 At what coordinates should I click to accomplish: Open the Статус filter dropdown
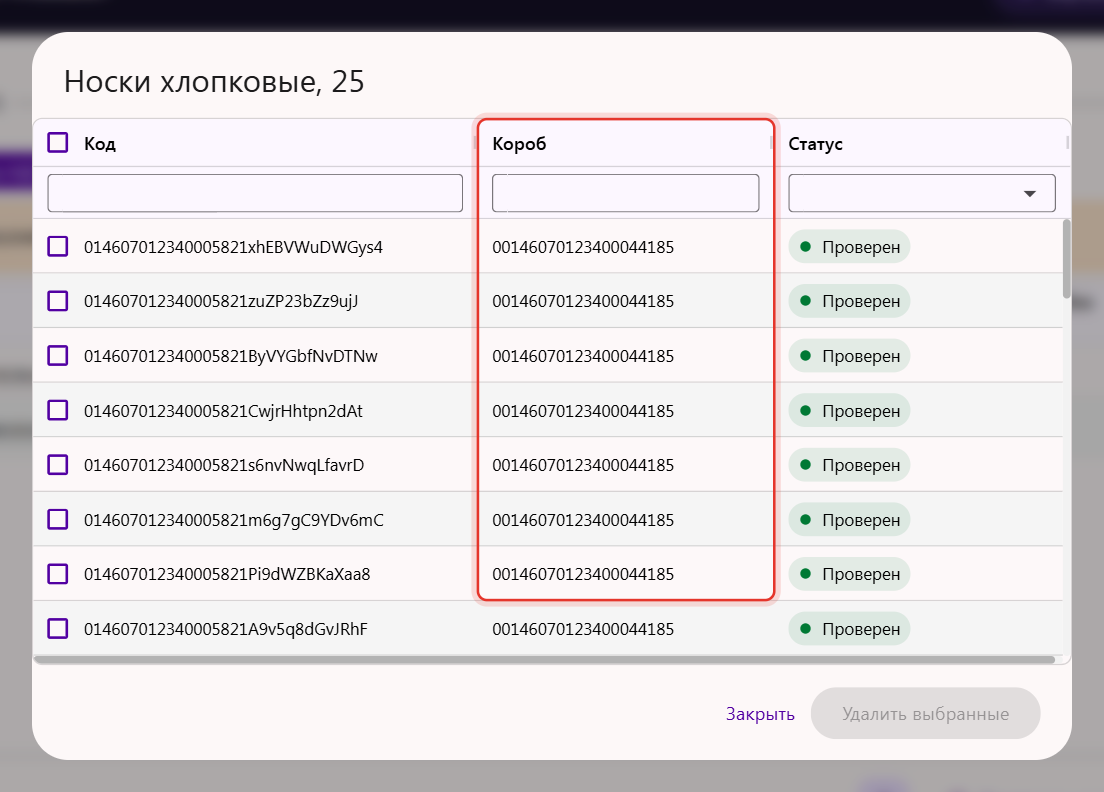tap(922, 193)
